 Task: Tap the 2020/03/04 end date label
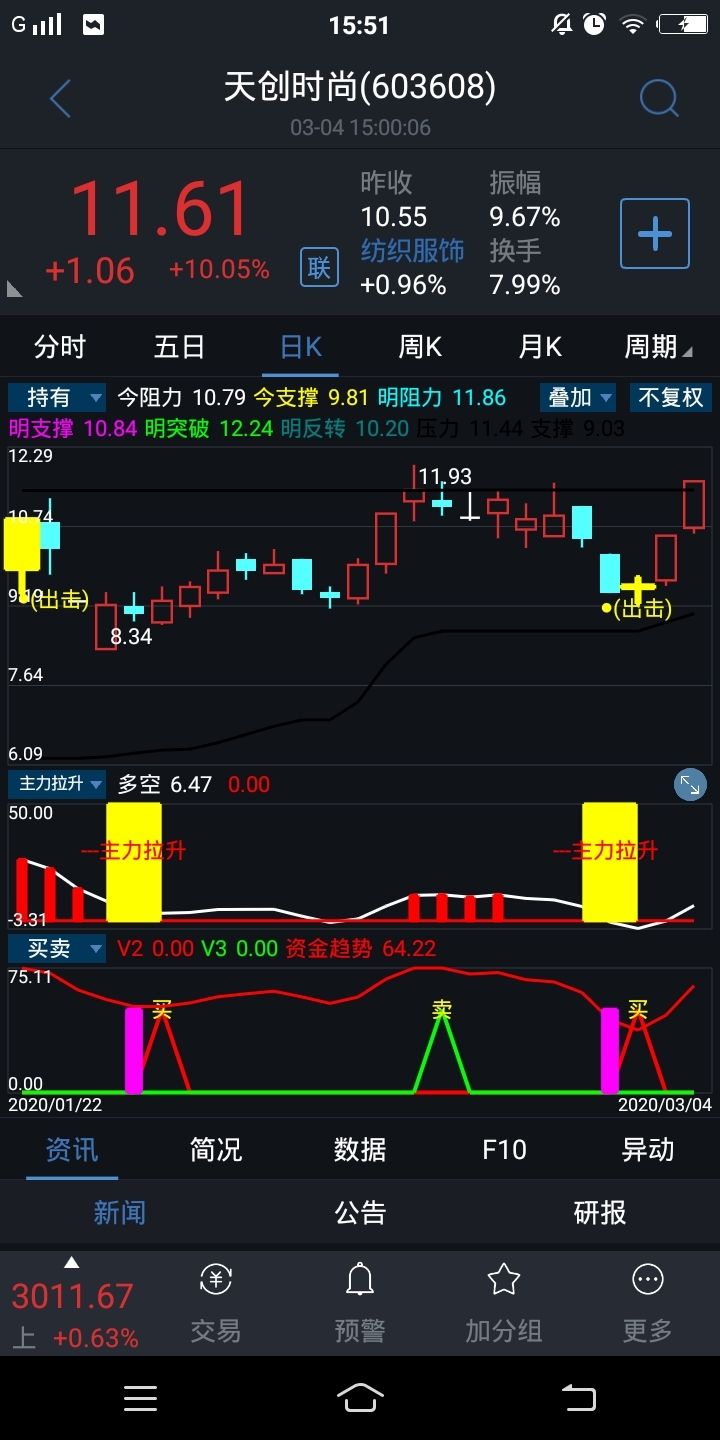click(x=664, y=1105)
